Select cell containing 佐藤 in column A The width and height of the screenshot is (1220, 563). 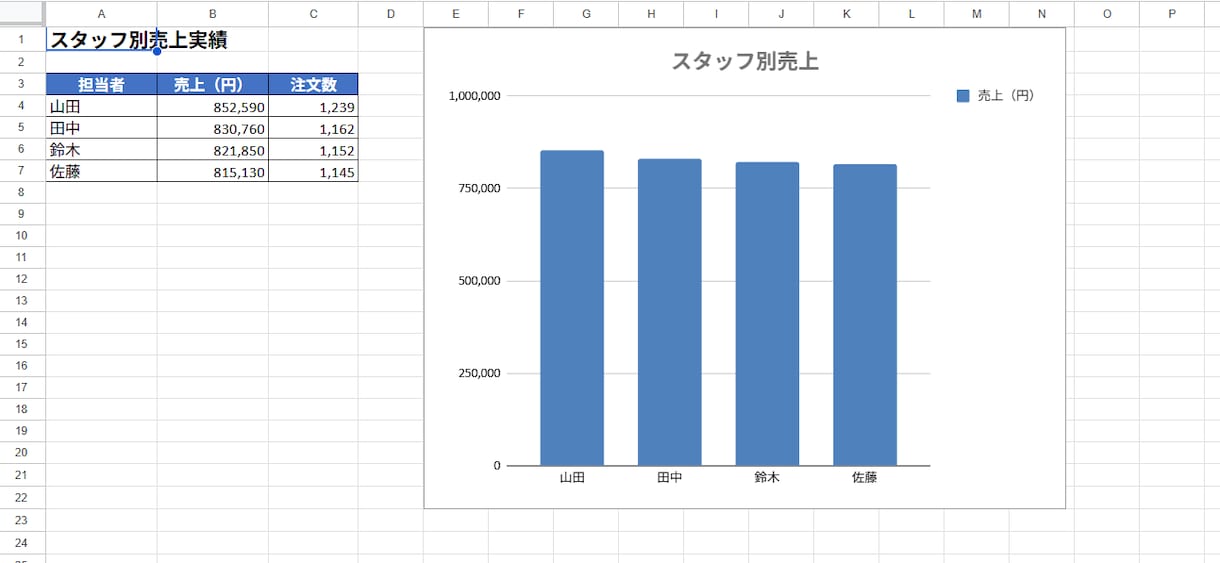click(x=101, y=171)
